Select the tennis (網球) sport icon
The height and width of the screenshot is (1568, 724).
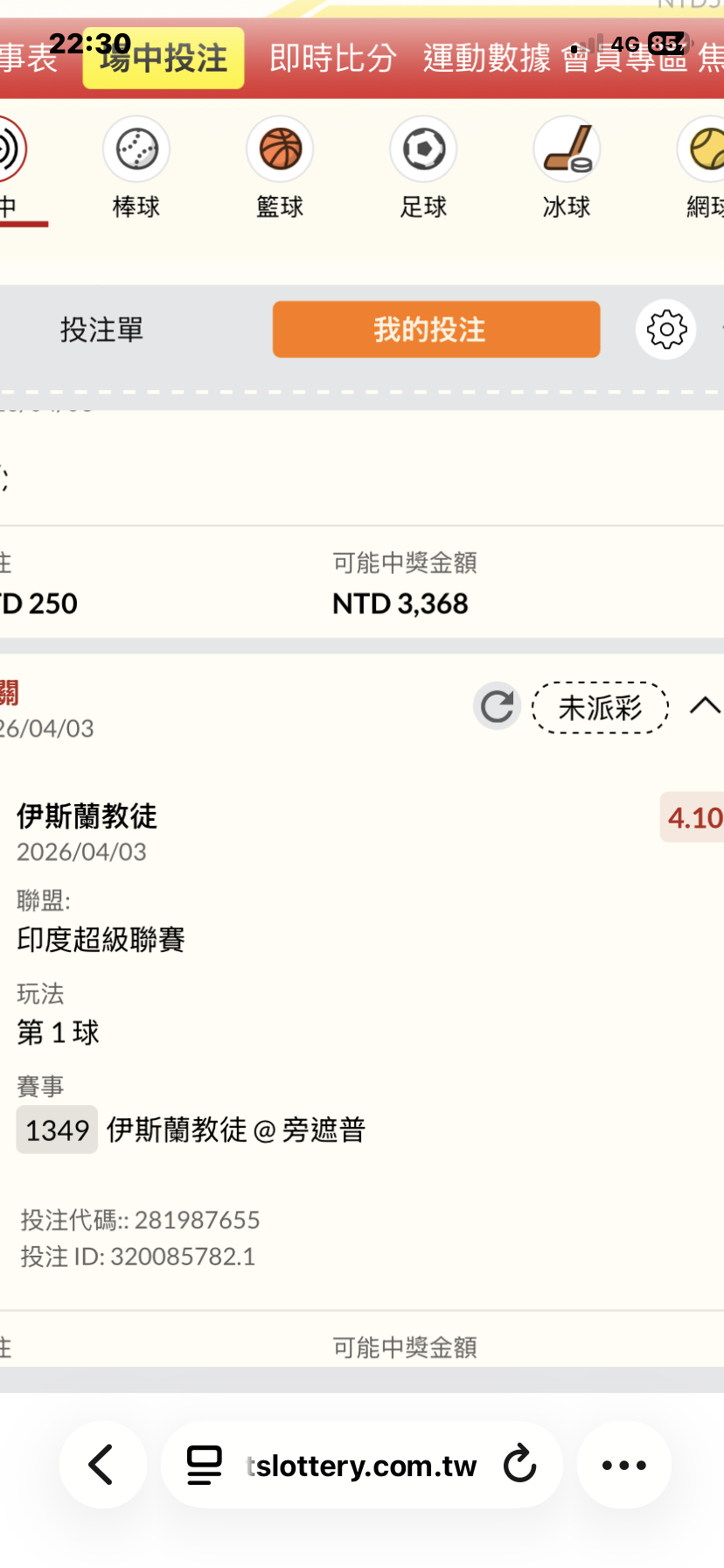tap(705, 150)
